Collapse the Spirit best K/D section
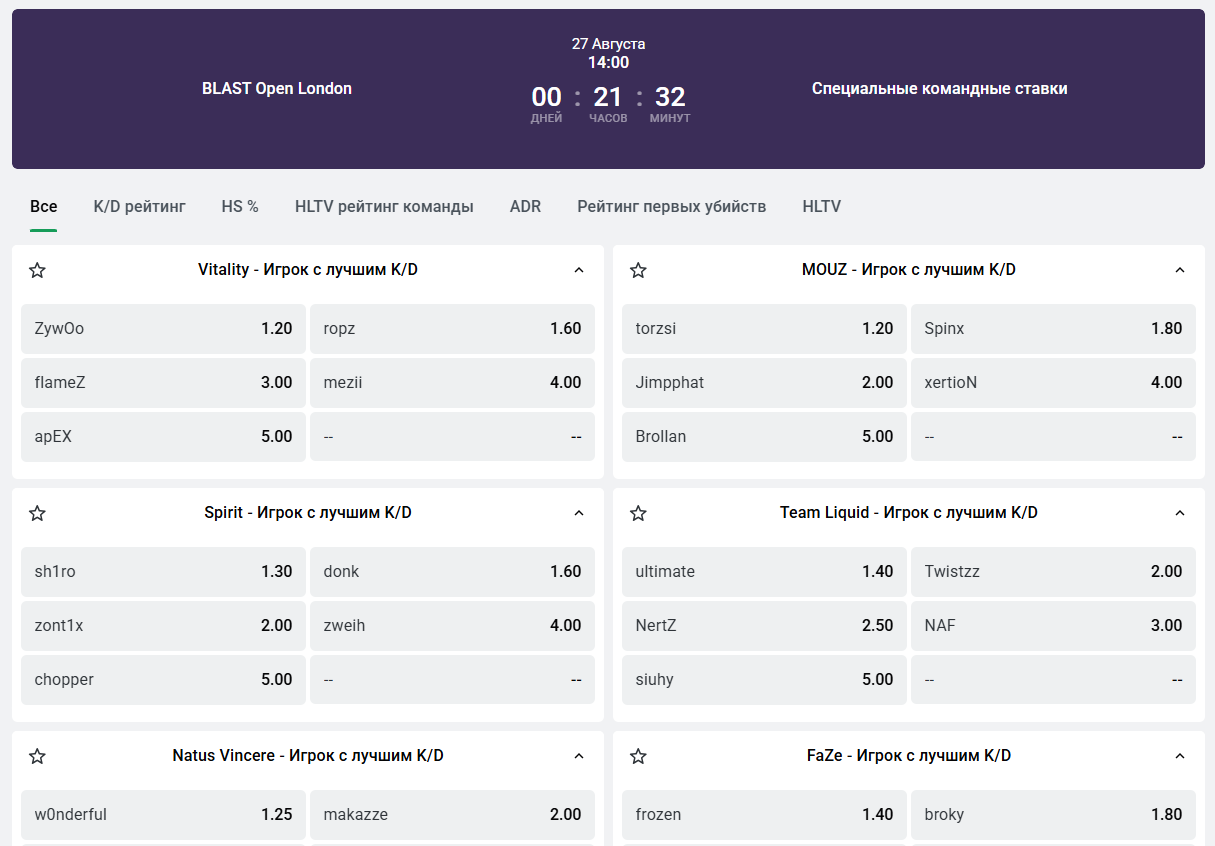This screenshot has height=846, width=1215. (578, 513)
